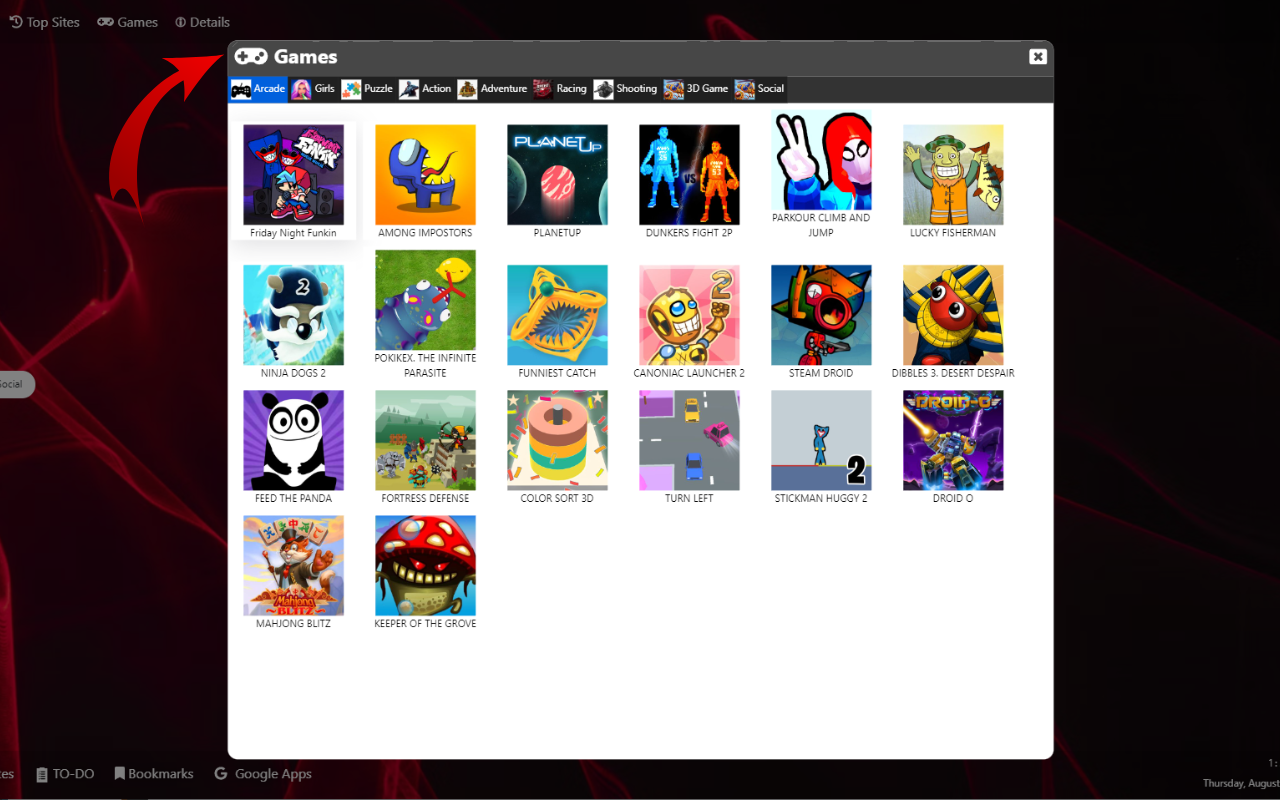
Task: Click the KEEPER OF THE GROVE caption
Action: pos(425,624)
